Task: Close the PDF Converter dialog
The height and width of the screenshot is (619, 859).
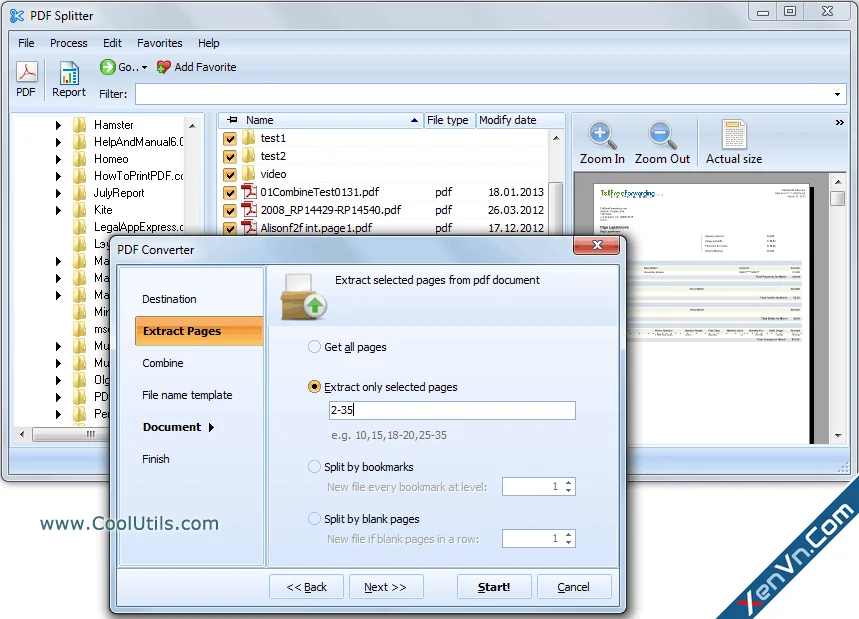Action: click(x=597, y=245)
